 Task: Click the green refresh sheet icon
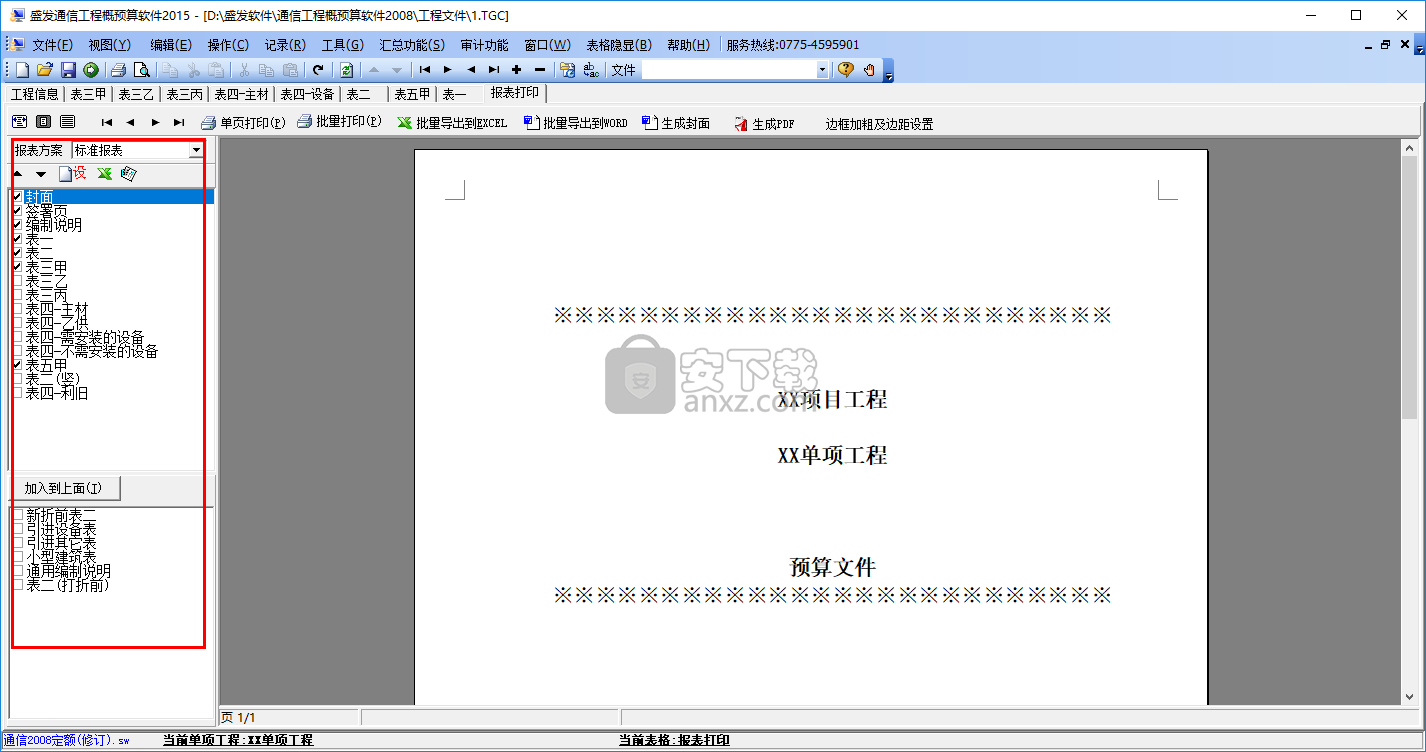346,70
